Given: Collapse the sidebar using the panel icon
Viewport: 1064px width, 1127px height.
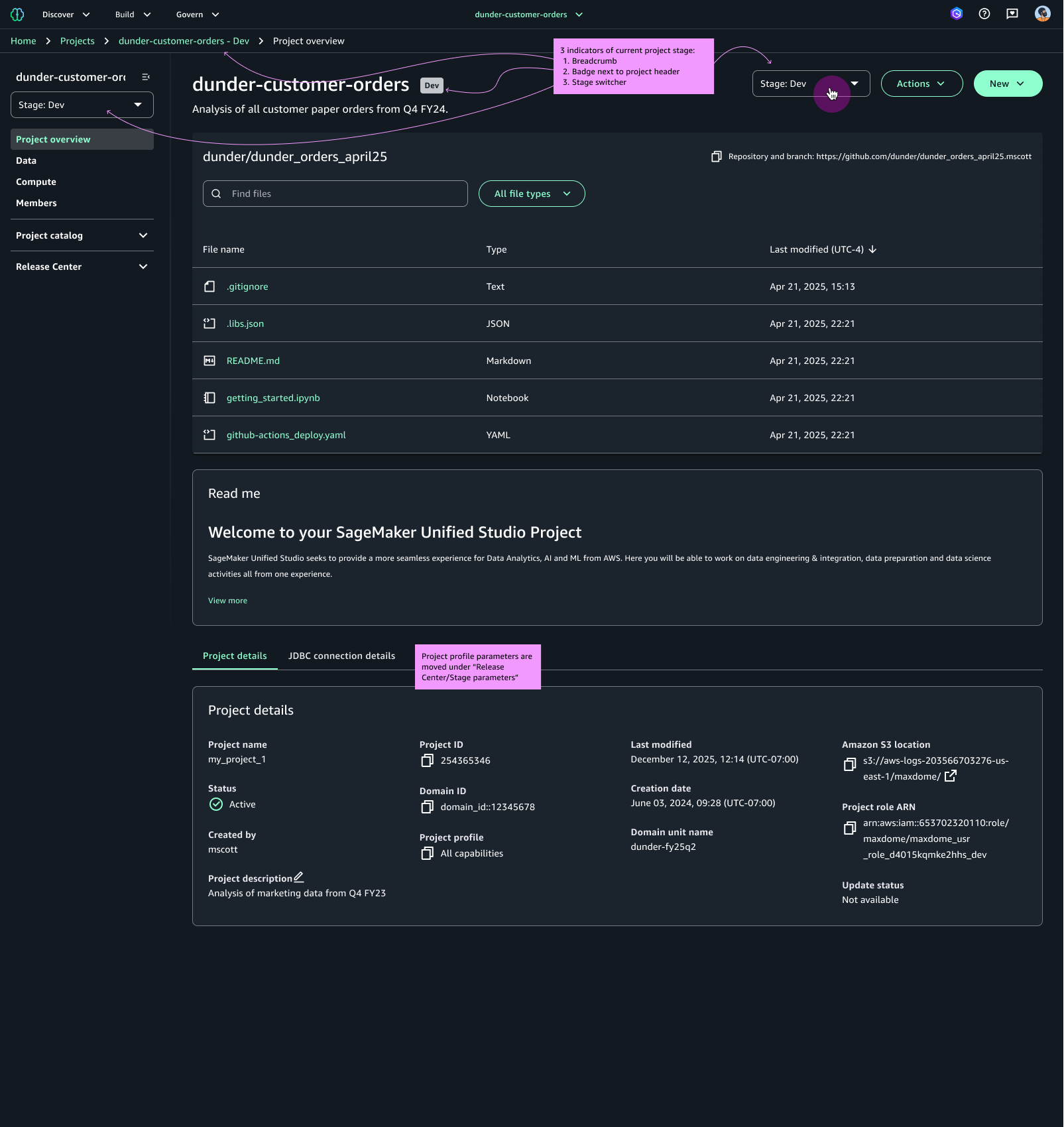Looking at the screenshot, I should tap(146, 76).
